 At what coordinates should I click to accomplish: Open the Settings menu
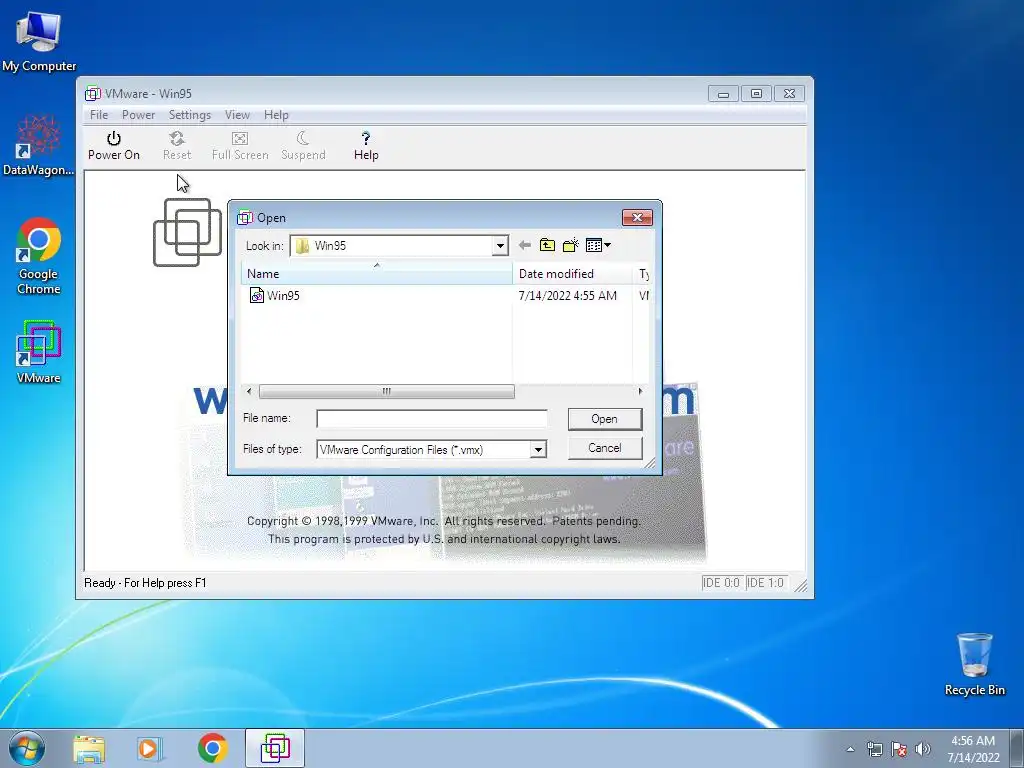(x=189, y=115)
